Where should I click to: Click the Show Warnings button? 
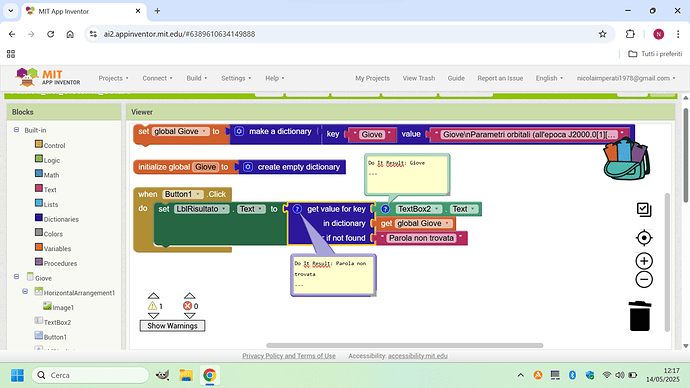tap(172, 326)
